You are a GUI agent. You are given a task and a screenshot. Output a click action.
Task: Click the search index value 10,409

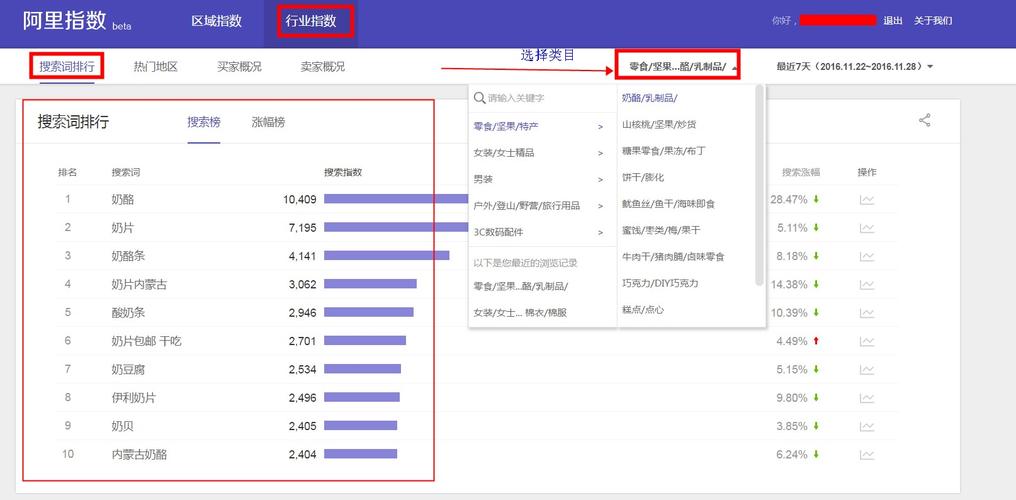[299, 200]
